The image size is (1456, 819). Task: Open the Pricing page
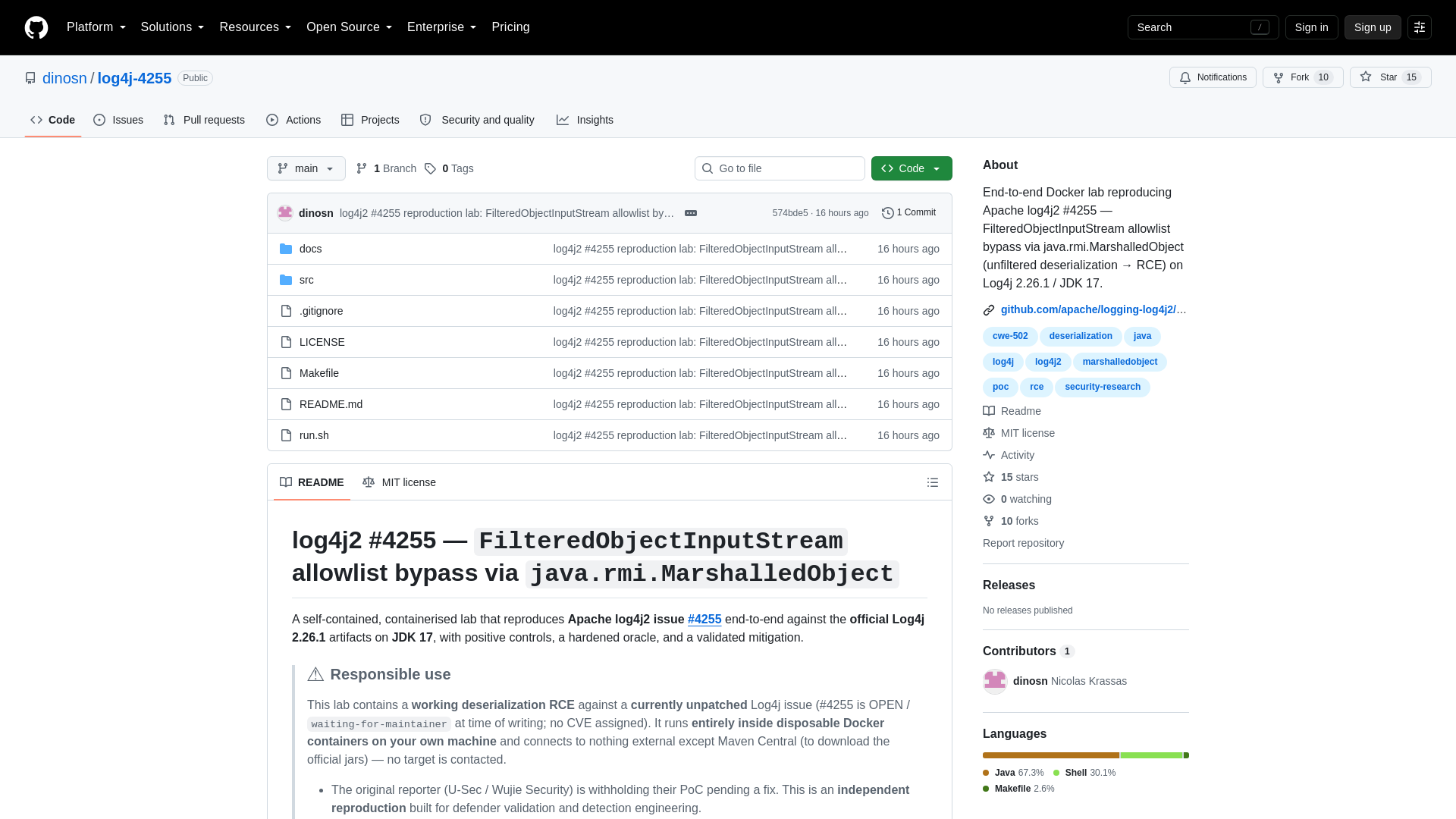pos(510,27)
